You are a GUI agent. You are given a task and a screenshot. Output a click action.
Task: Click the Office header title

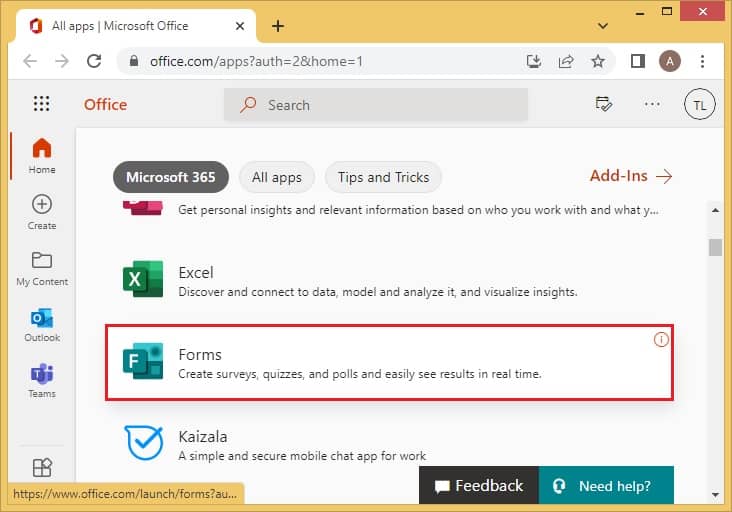click(106, 105)
